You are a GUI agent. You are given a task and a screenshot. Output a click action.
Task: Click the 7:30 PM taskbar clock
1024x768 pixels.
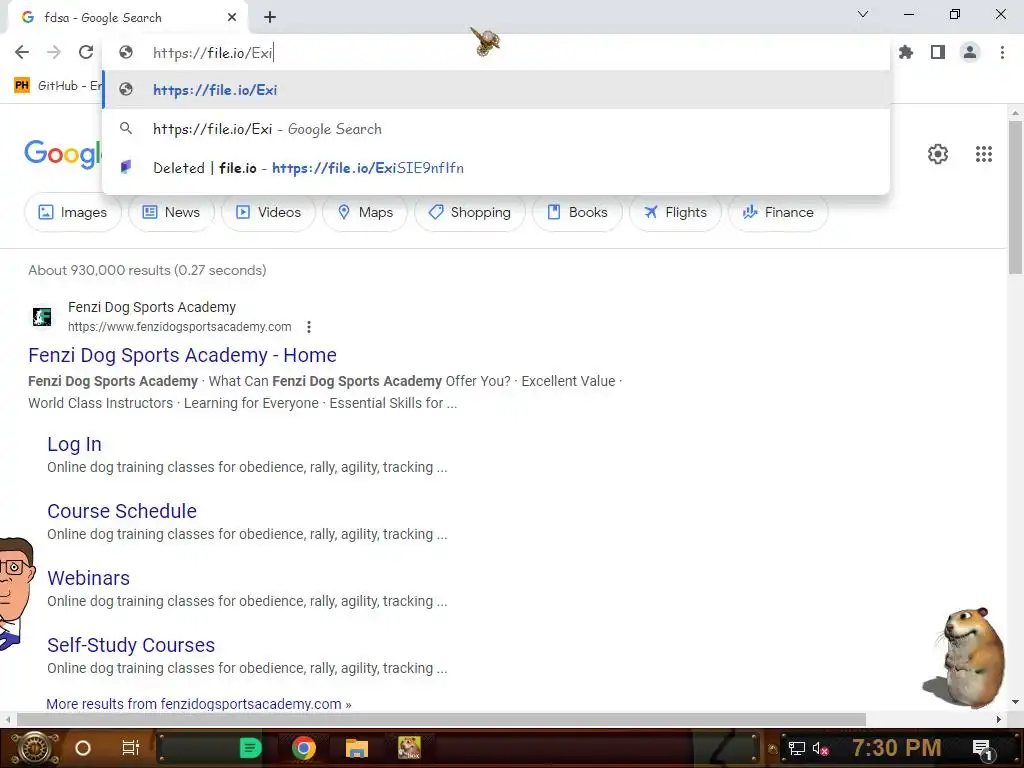point(897,748)
